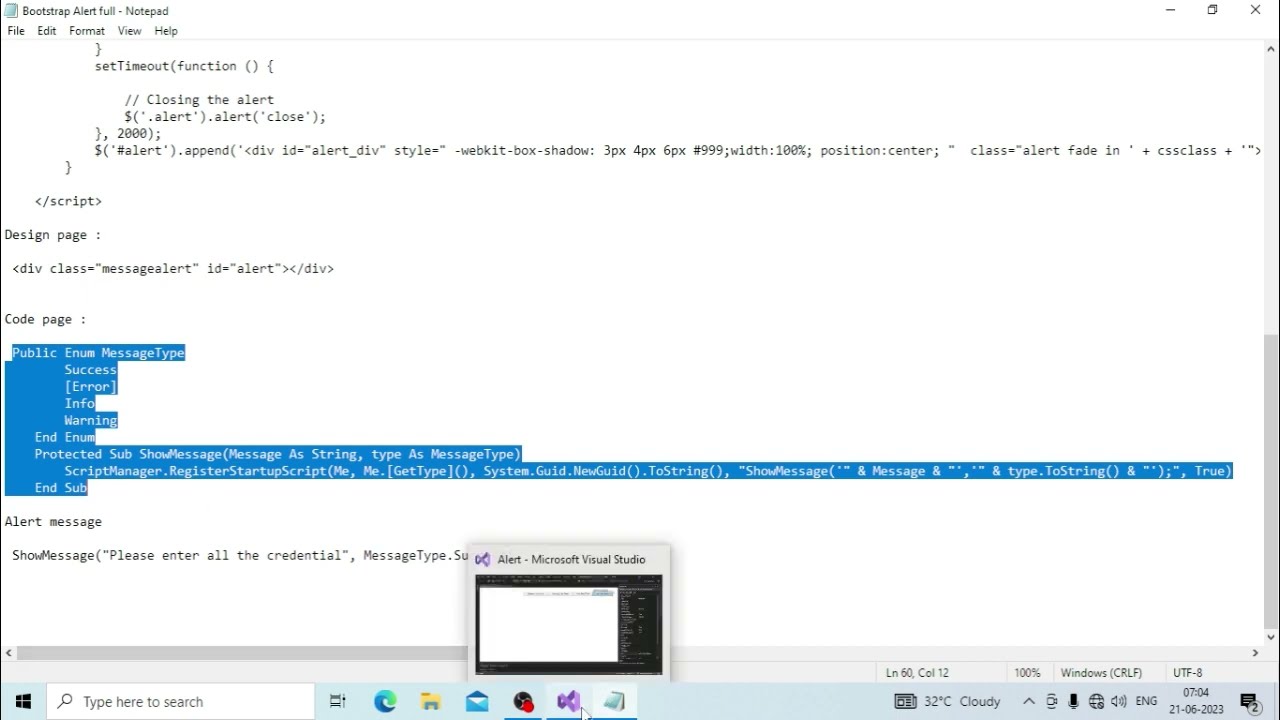Screen dimensions: 1280x720
Task: Click the '</script>' line
Action: [x=68, y=201]
